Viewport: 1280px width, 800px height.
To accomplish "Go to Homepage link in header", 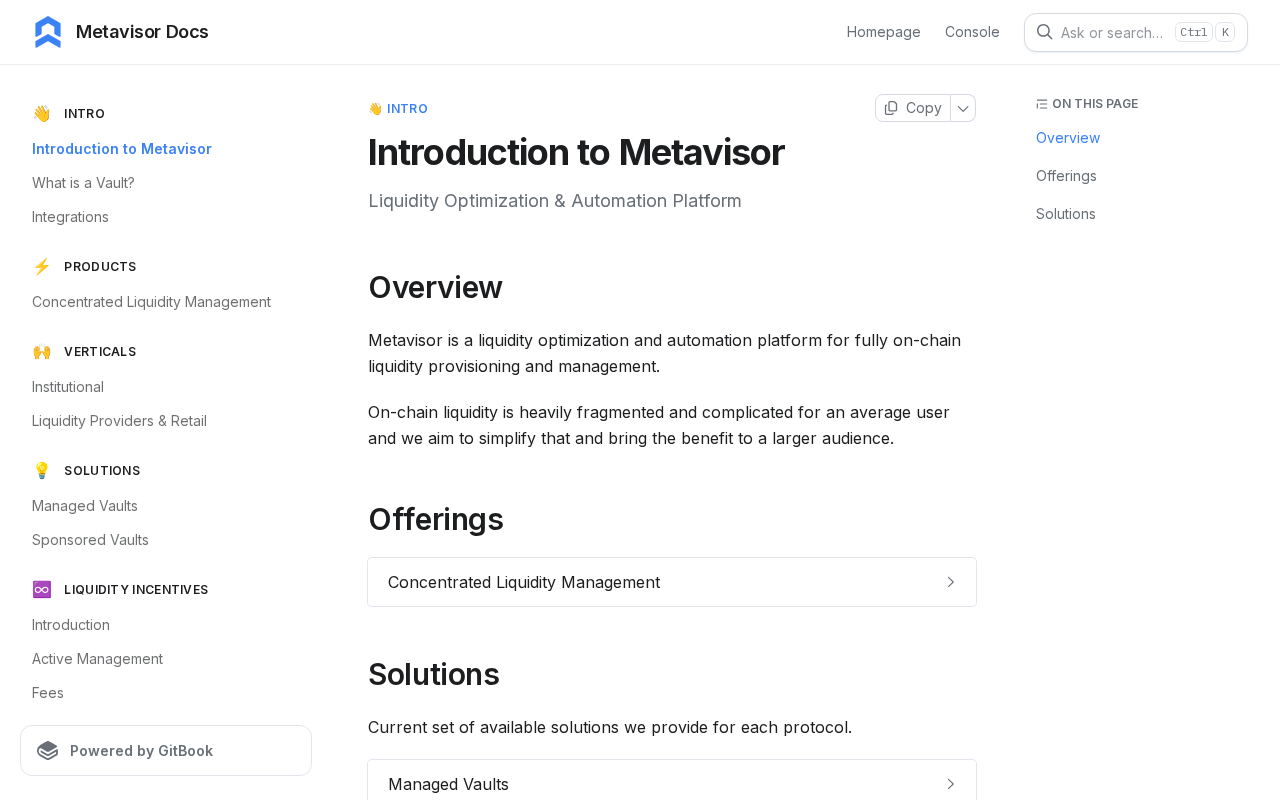I will [884, 32].
